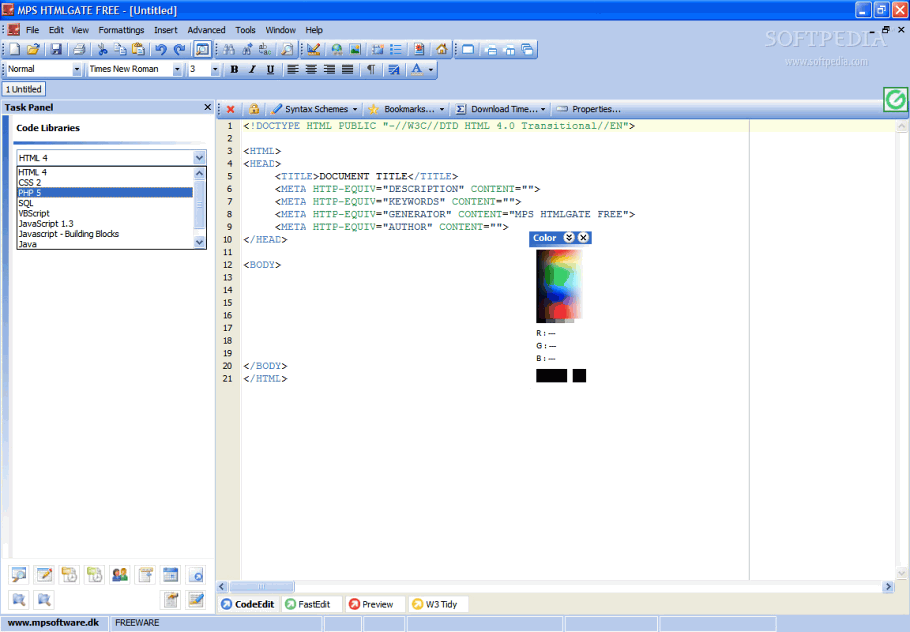The width and height of the screenshot is (910, 632).
Task: Open a file with the folder icon
Action: click(x=33, y=49)
